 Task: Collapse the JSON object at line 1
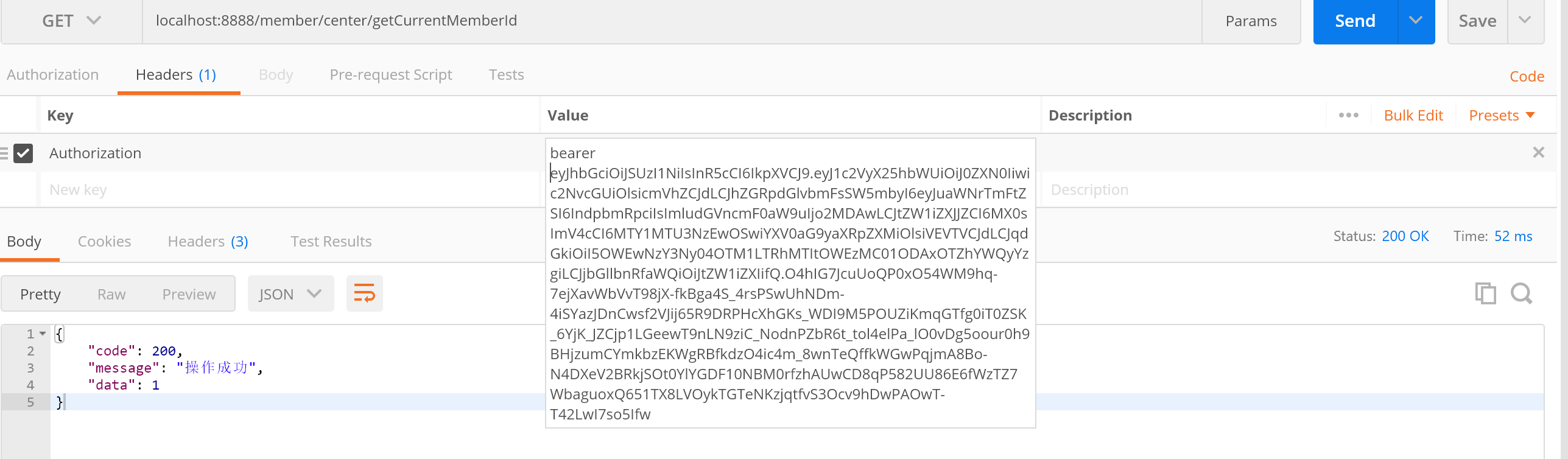pyautogui.click(x=43, y=334)
